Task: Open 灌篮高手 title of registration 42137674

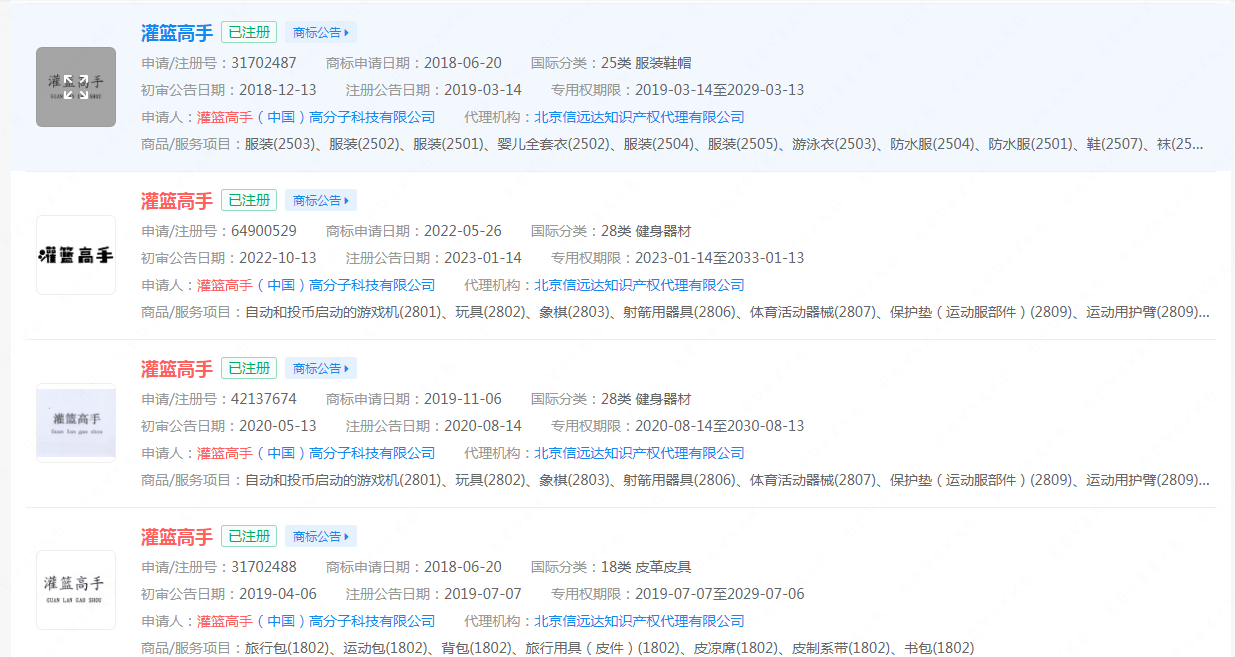Action: 177,369
